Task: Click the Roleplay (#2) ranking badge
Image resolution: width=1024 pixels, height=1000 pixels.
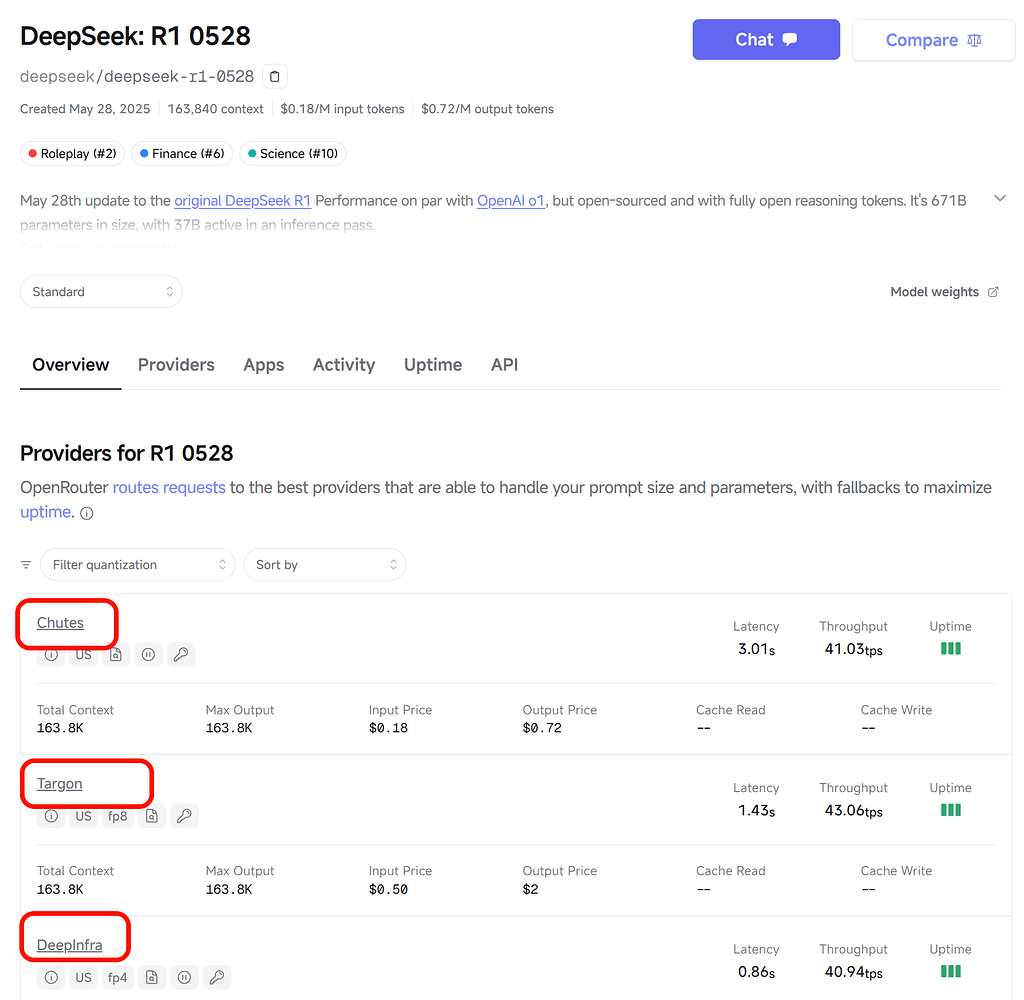Action: click(72, 153)
